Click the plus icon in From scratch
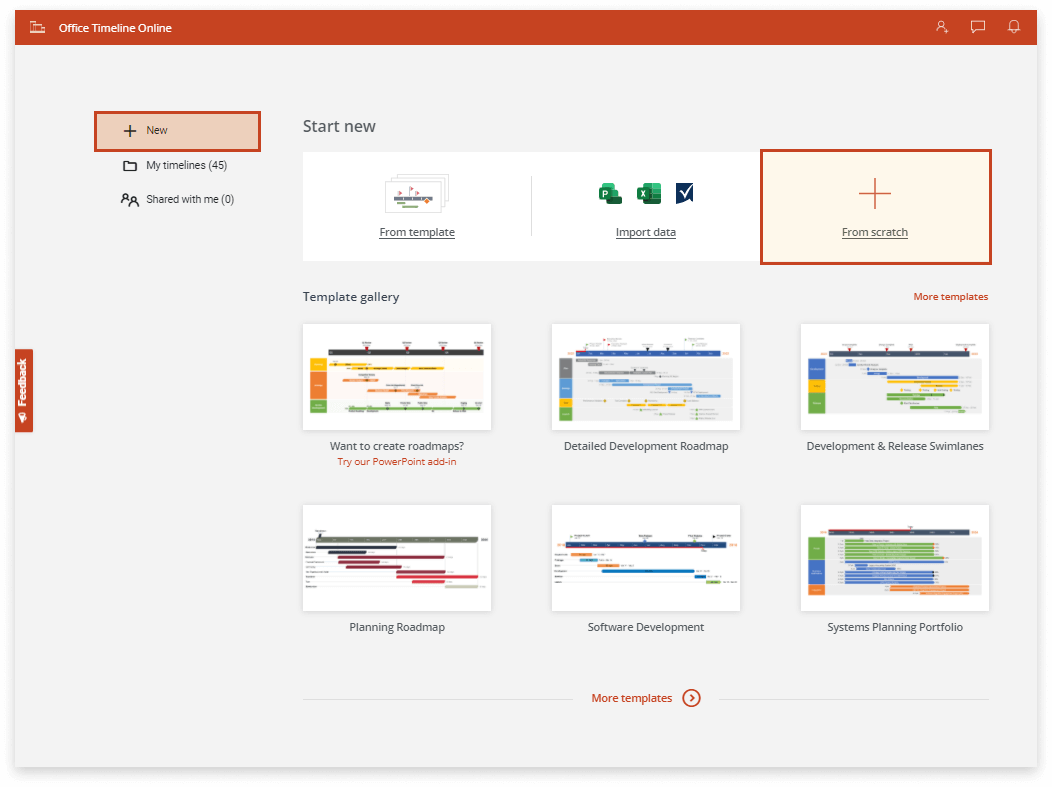Image resolution: width=1052 pixels, height=787 pixels. click(875, 193)
